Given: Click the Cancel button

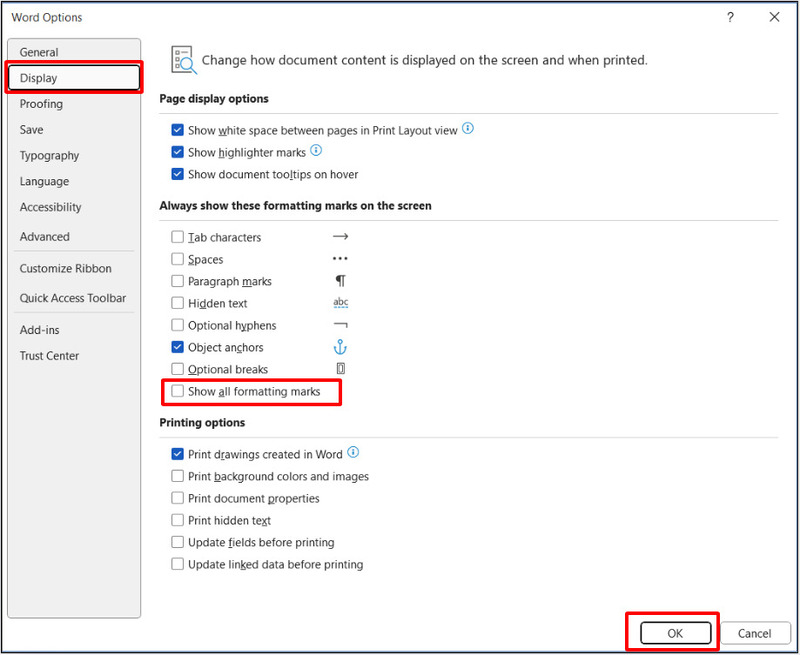Looking at the screenshot, I should (x=754, y=633).
